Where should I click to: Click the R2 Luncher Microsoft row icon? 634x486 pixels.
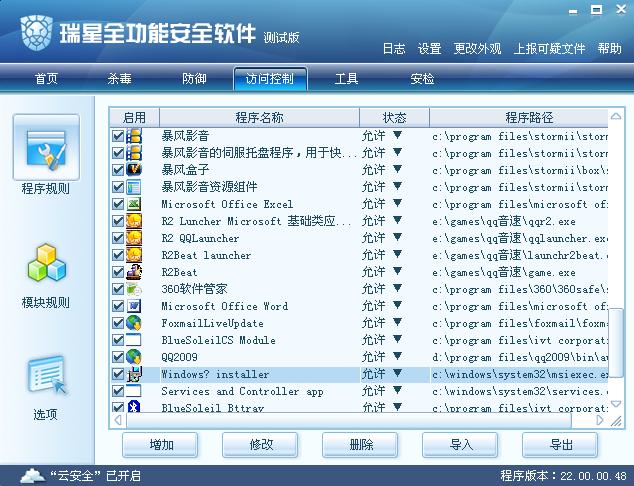point(134,221)
